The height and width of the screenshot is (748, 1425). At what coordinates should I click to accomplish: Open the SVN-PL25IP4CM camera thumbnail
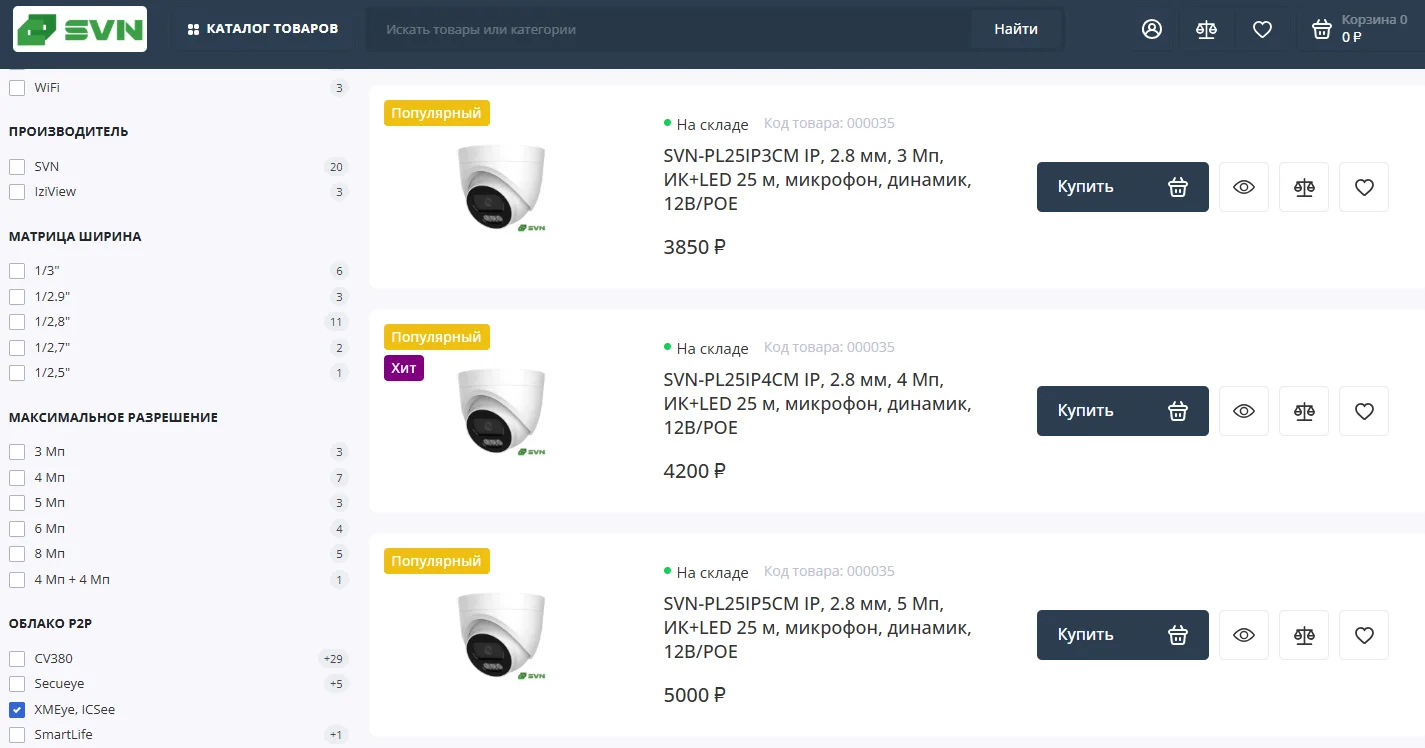502,413
